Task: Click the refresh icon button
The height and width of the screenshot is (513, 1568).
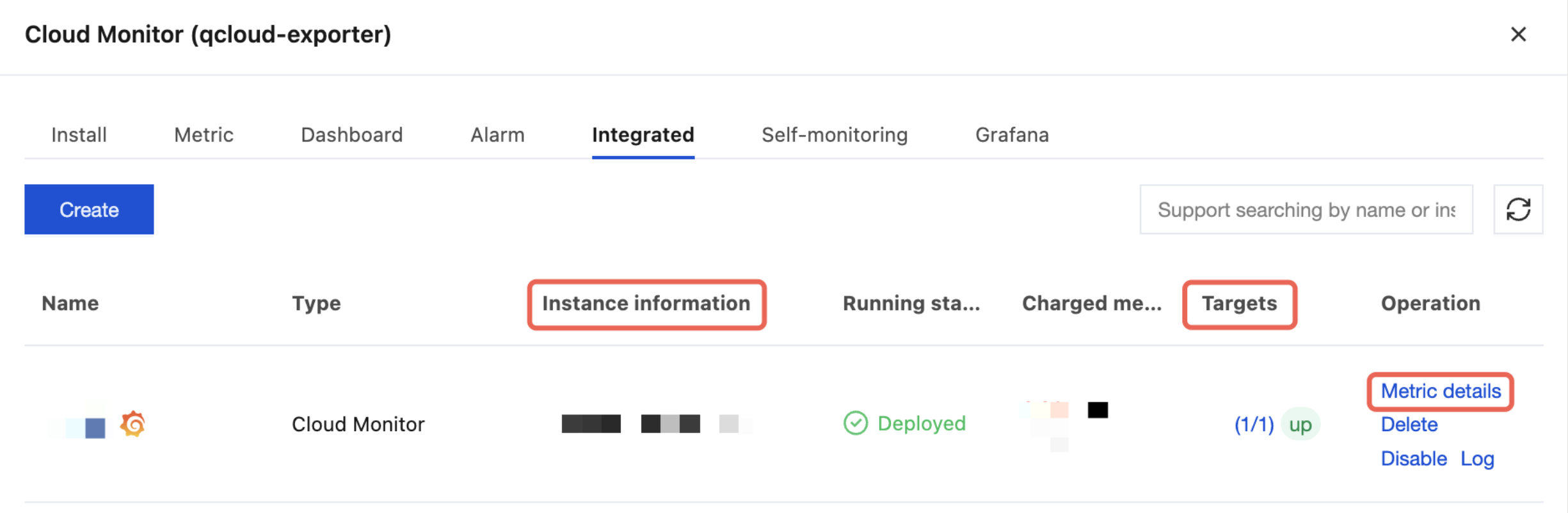Action: [1517, 210]
